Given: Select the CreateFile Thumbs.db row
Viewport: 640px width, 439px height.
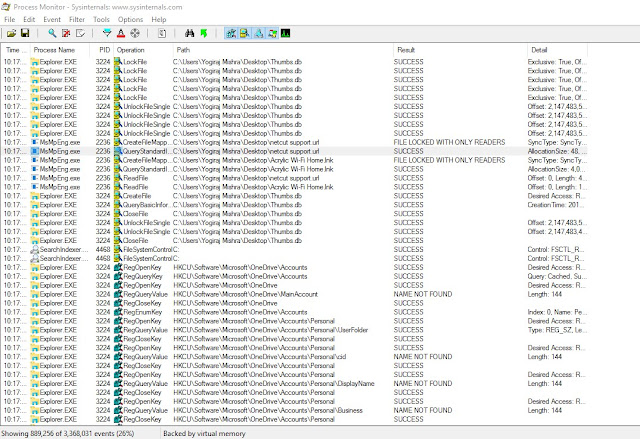Looking at the screenshot, I should click(295, 196).
